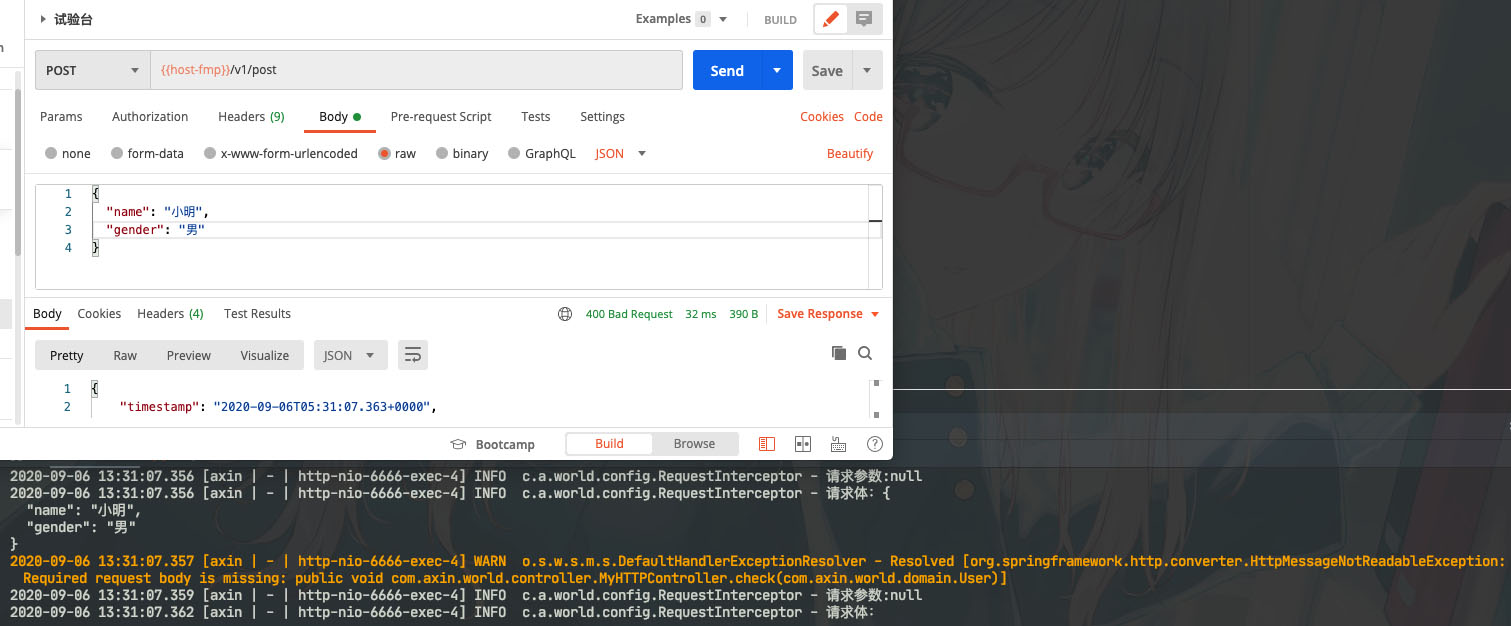1511x626 pixels.
Task: Open help via question mark icon bottom right
Action: [874, 443]
